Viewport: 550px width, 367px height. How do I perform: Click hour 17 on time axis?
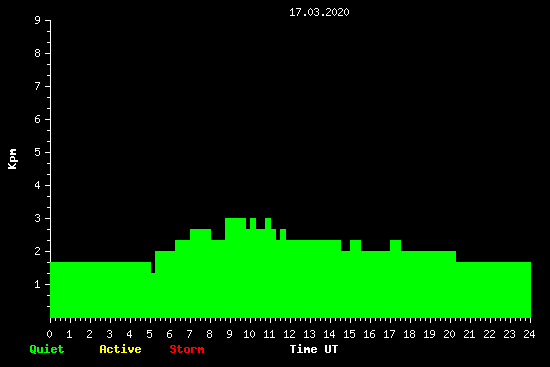389,334
